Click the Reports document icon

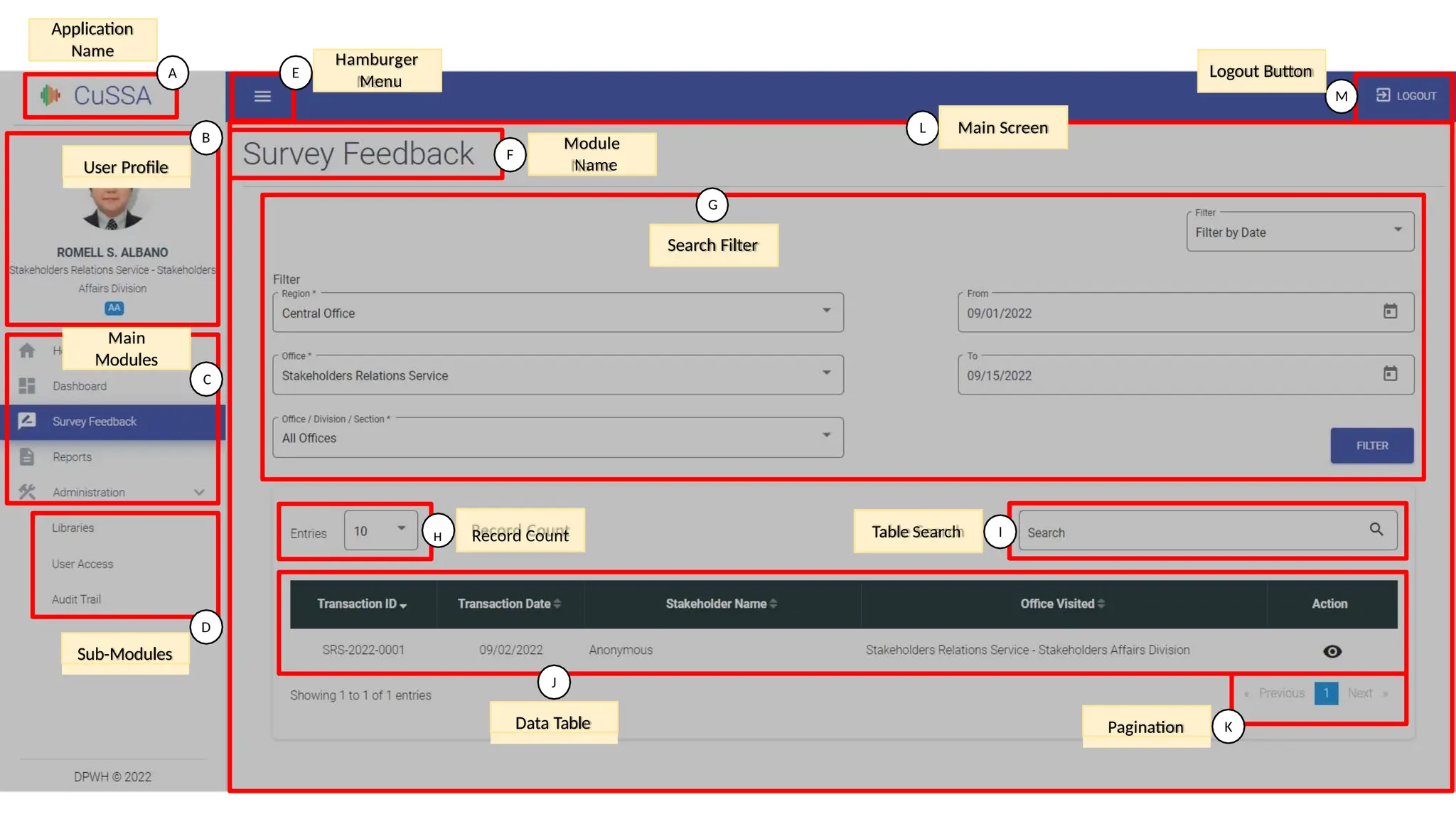tap(27, 456)
